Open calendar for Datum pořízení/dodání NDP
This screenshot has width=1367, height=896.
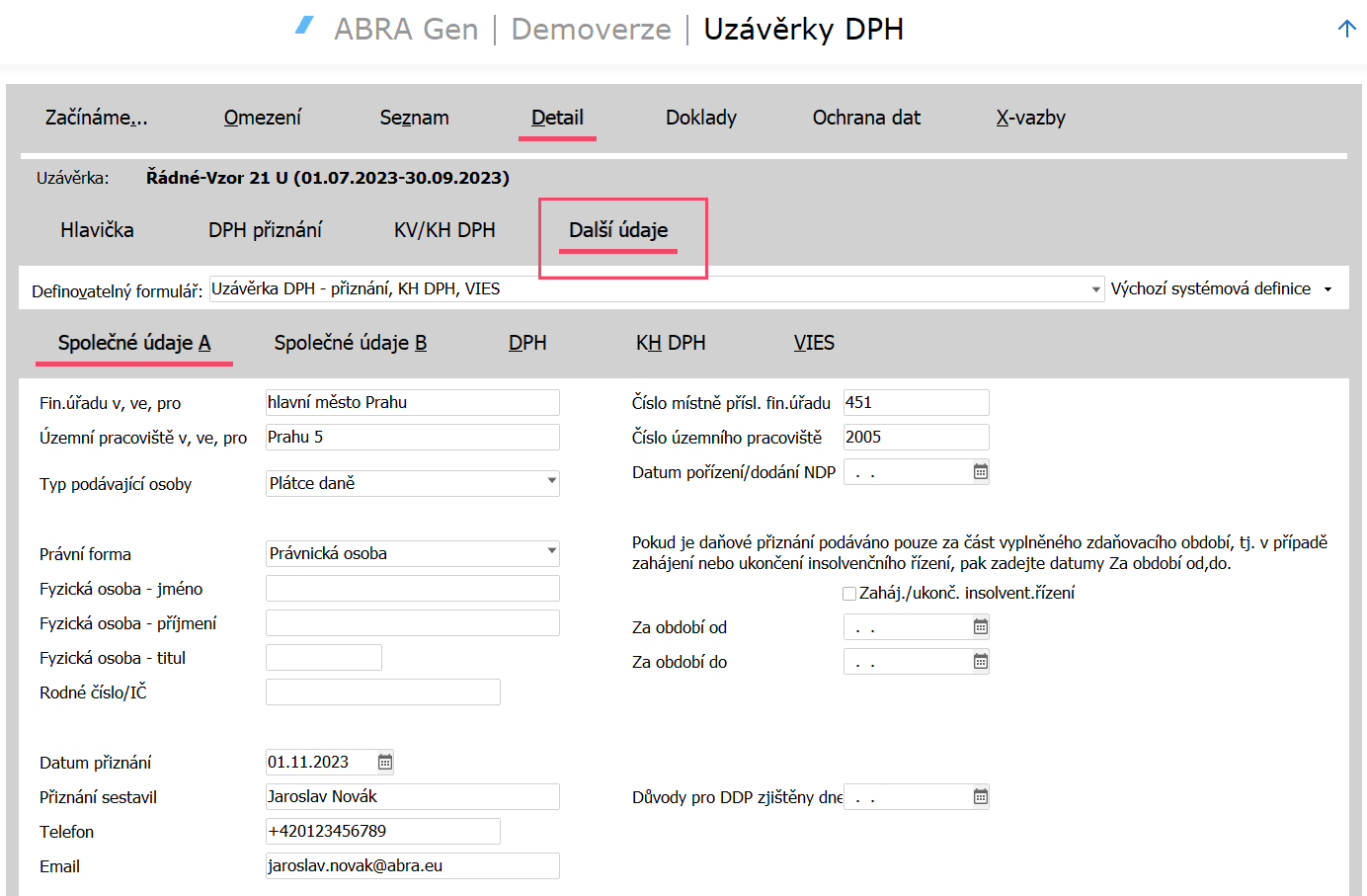980,472
